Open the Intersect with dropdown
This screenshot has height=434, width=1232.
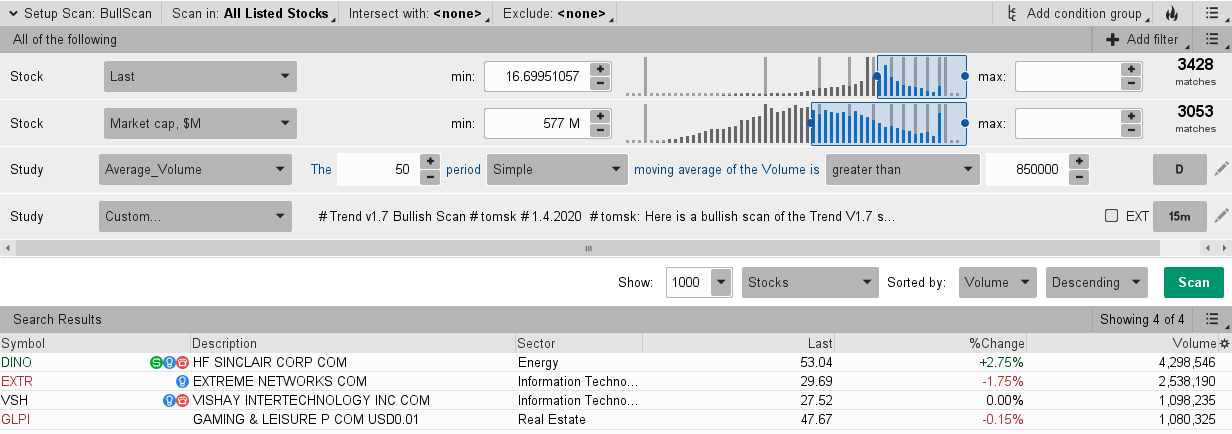(x=418, y=14)
